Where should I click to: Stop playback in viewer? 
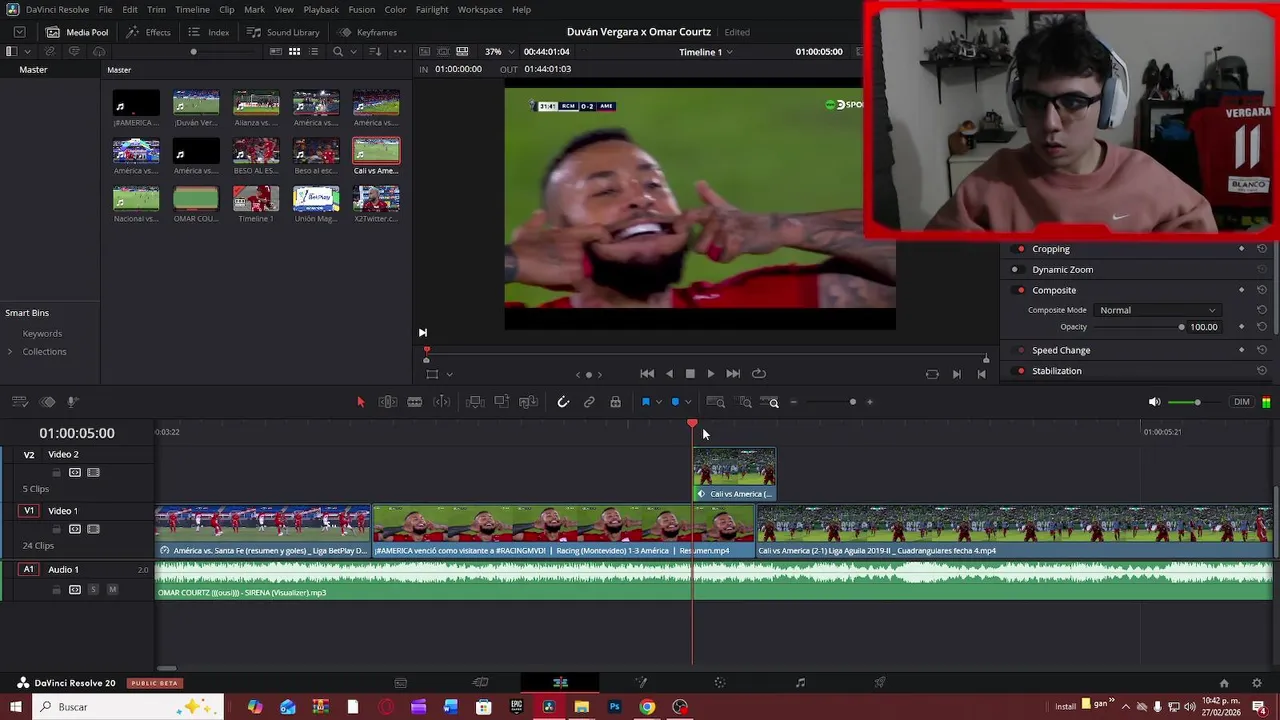coord(690,374)
